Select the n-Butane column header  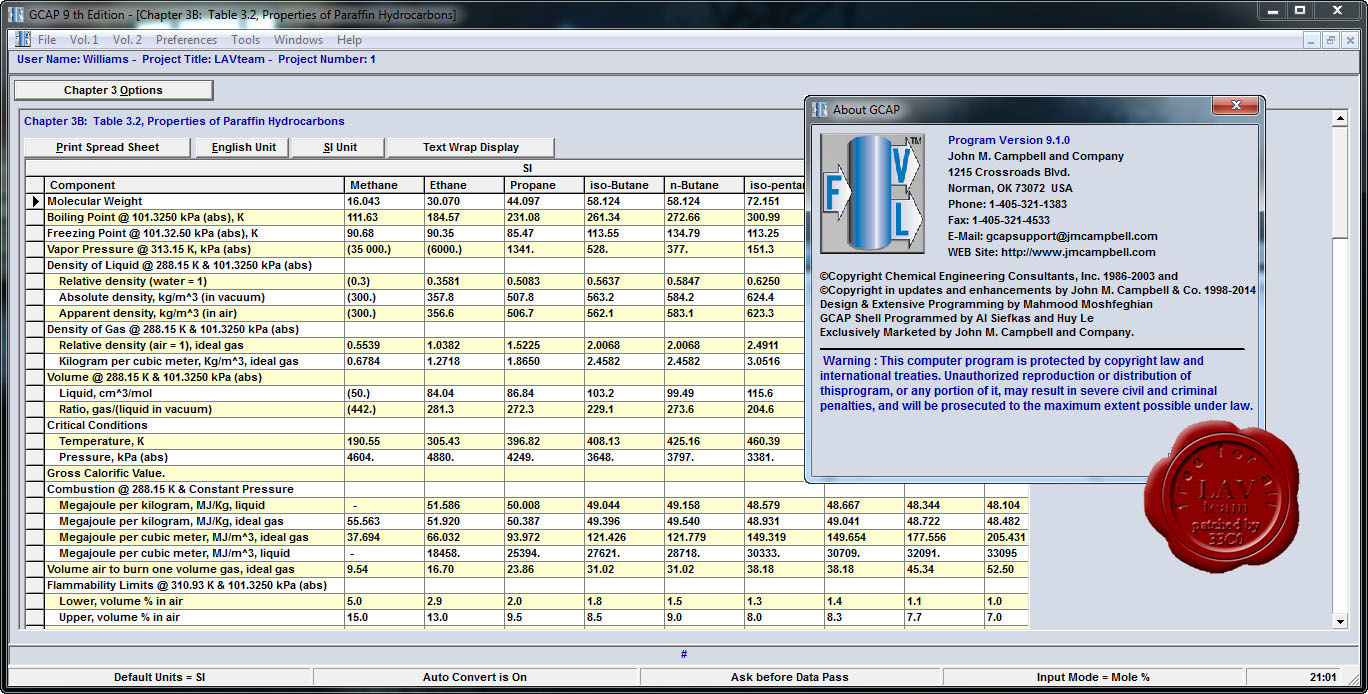point(704,185)
